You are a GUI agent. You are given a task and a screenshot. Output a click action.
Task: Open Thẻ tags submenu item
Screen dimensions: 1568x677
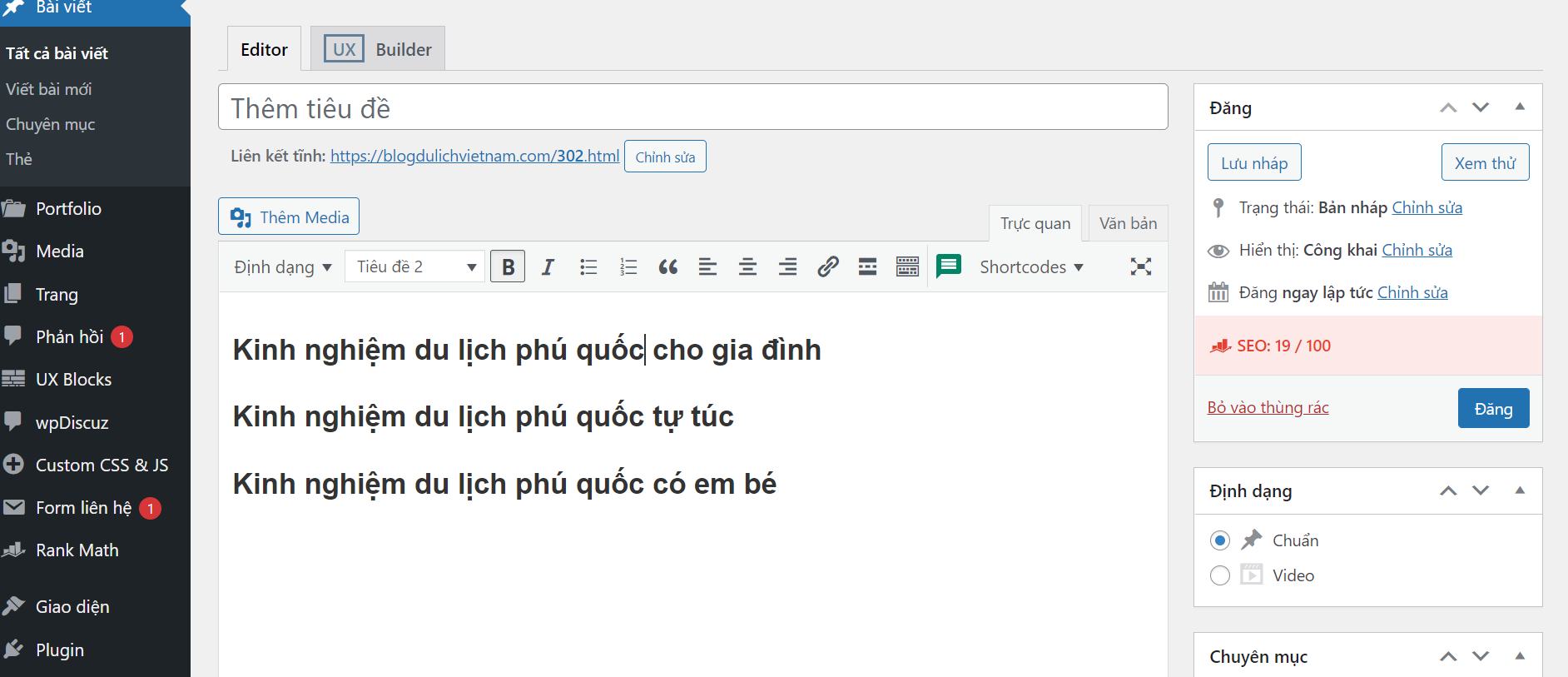point(19,159)
